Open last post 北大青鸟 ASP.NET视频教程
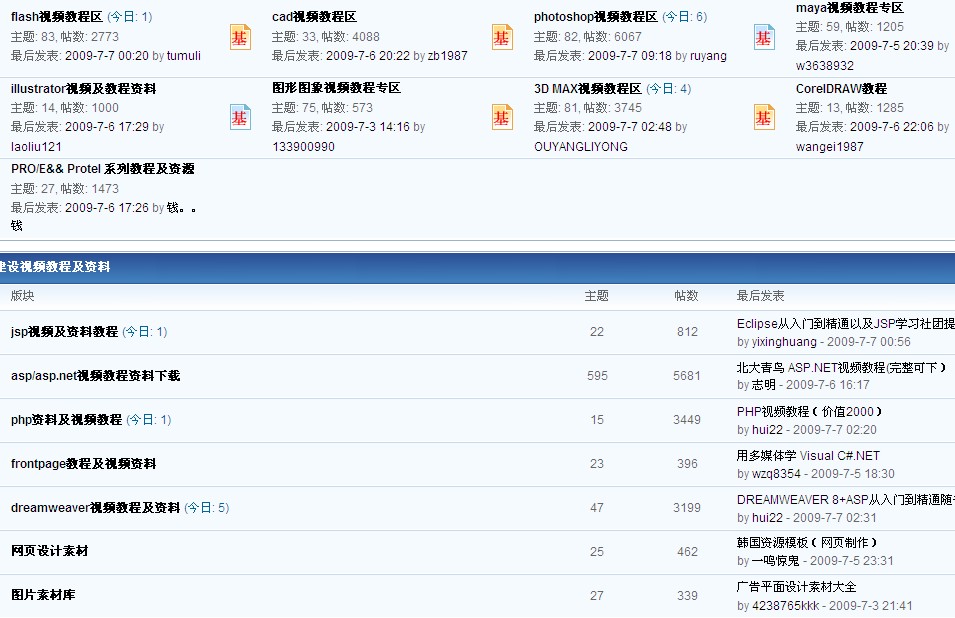Image resolution: width=955 pixels, height=618 pixels. (x=840, y=368)
